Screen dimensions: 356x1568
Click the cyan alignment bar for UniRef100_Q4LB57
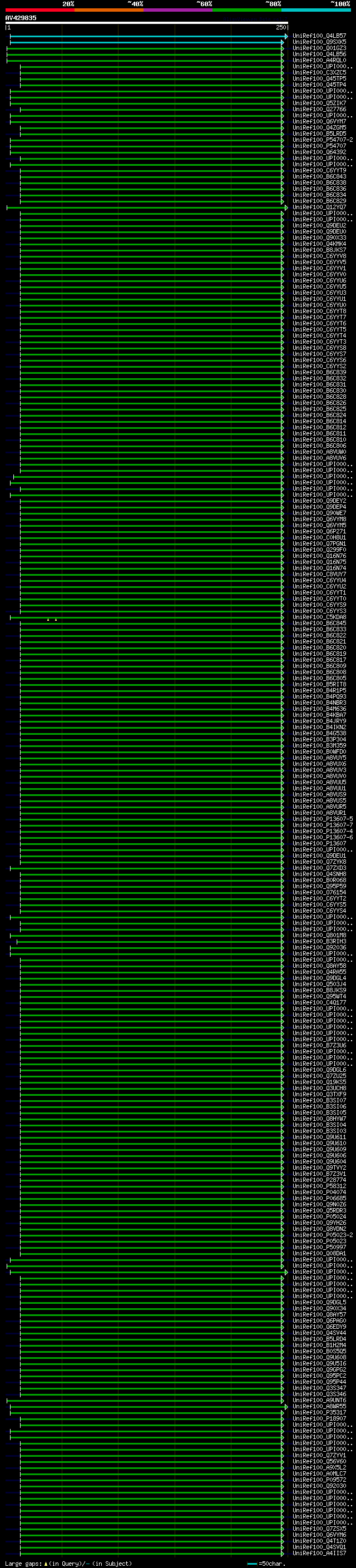[x=149, y=37]
